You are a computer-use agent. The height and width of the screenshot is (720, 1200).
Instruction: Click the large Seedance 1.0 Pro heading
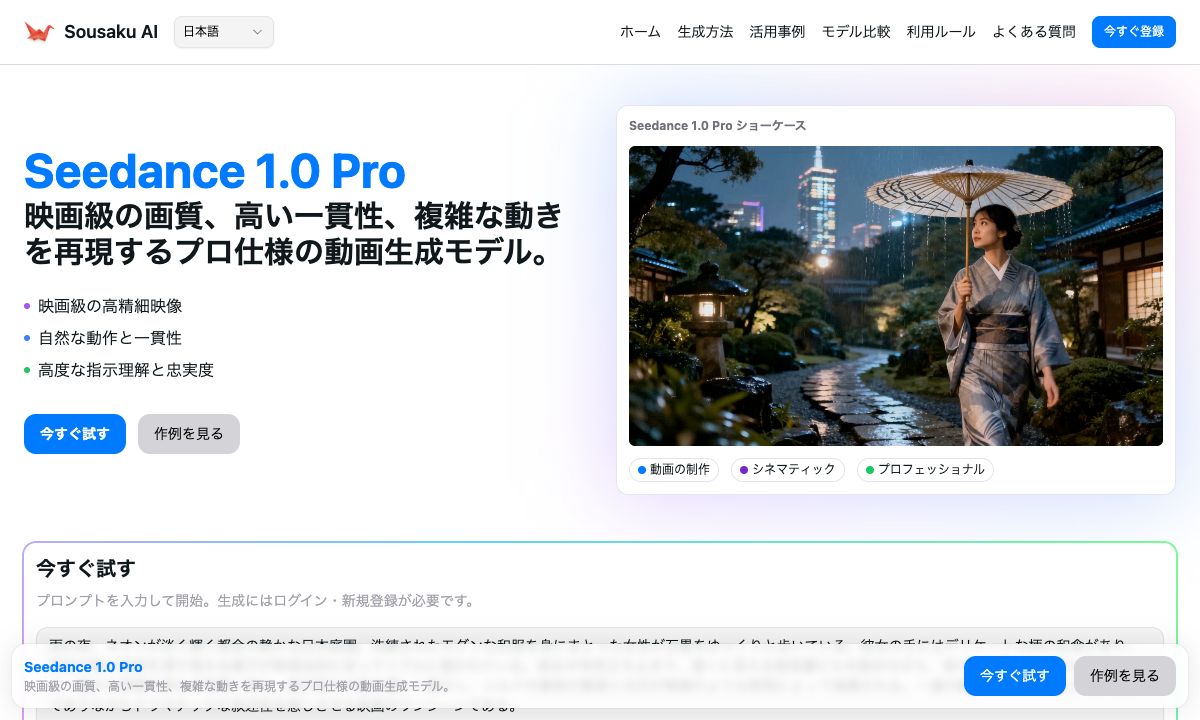[215, 171]
